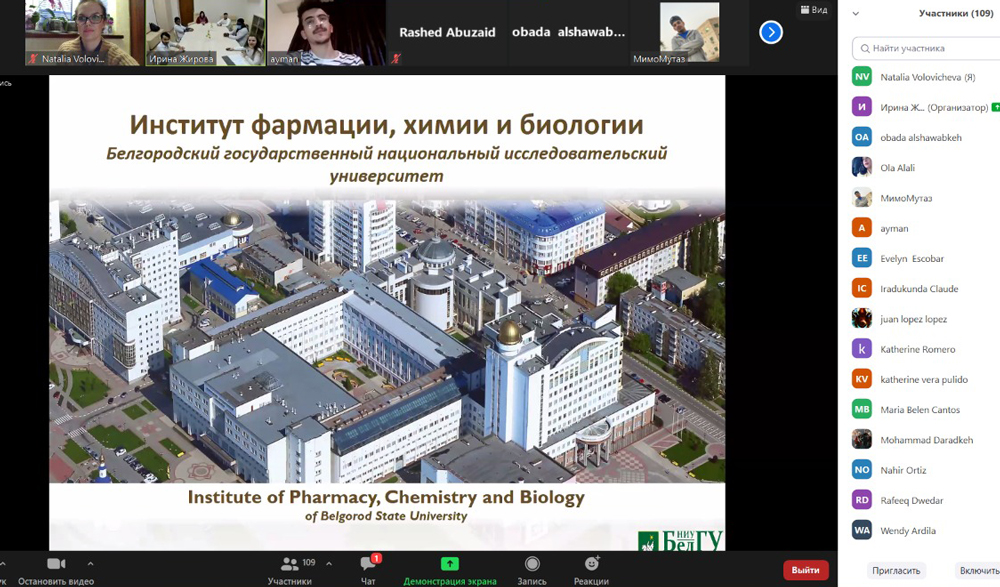The width and height of the screenshot is (1000, 587).
Task: Click the Пригласить invite button
Action: point(895,570)
